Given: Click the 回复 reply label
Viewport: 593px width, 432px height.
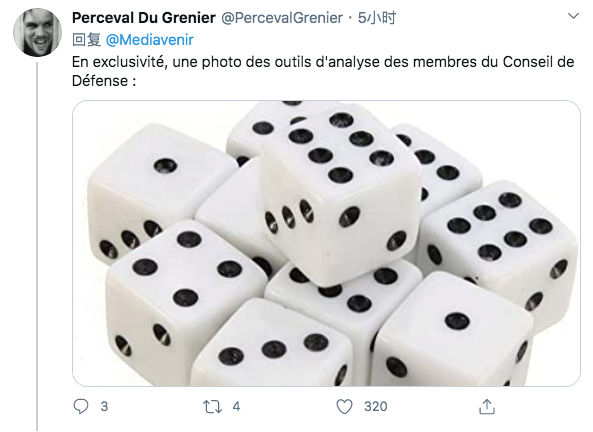Looking at the screenshot, I should tap(86, 40).
